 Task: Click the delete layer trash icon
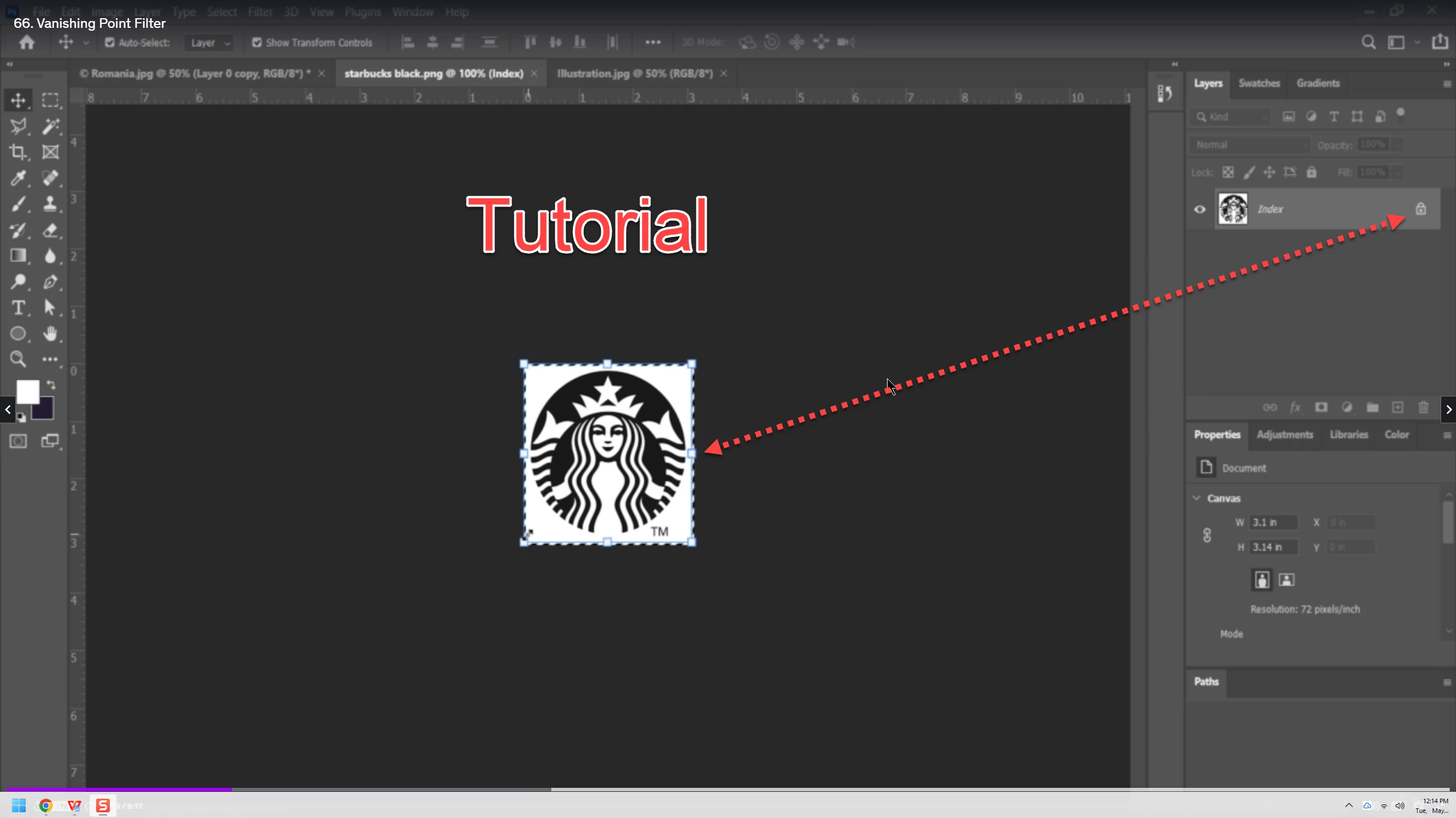click(1423, 407)
